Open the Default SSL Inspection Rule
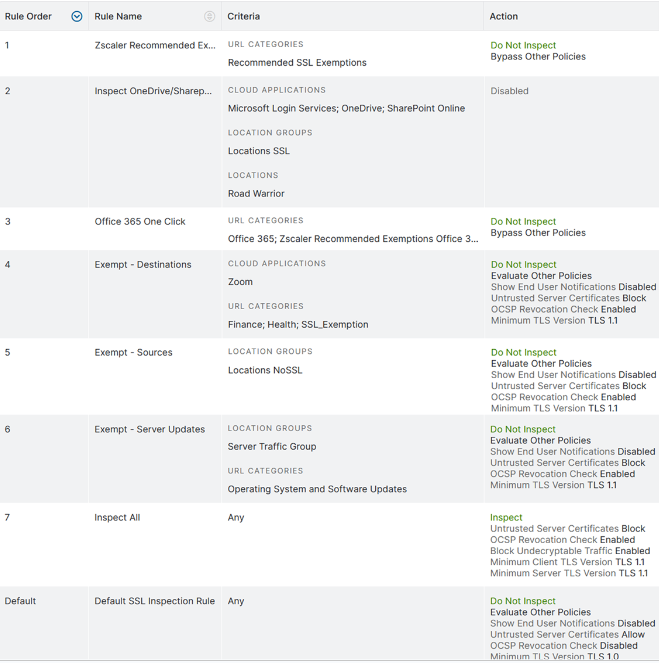Image resolution: width=659 pixels, height=663 pixels. 154,602
